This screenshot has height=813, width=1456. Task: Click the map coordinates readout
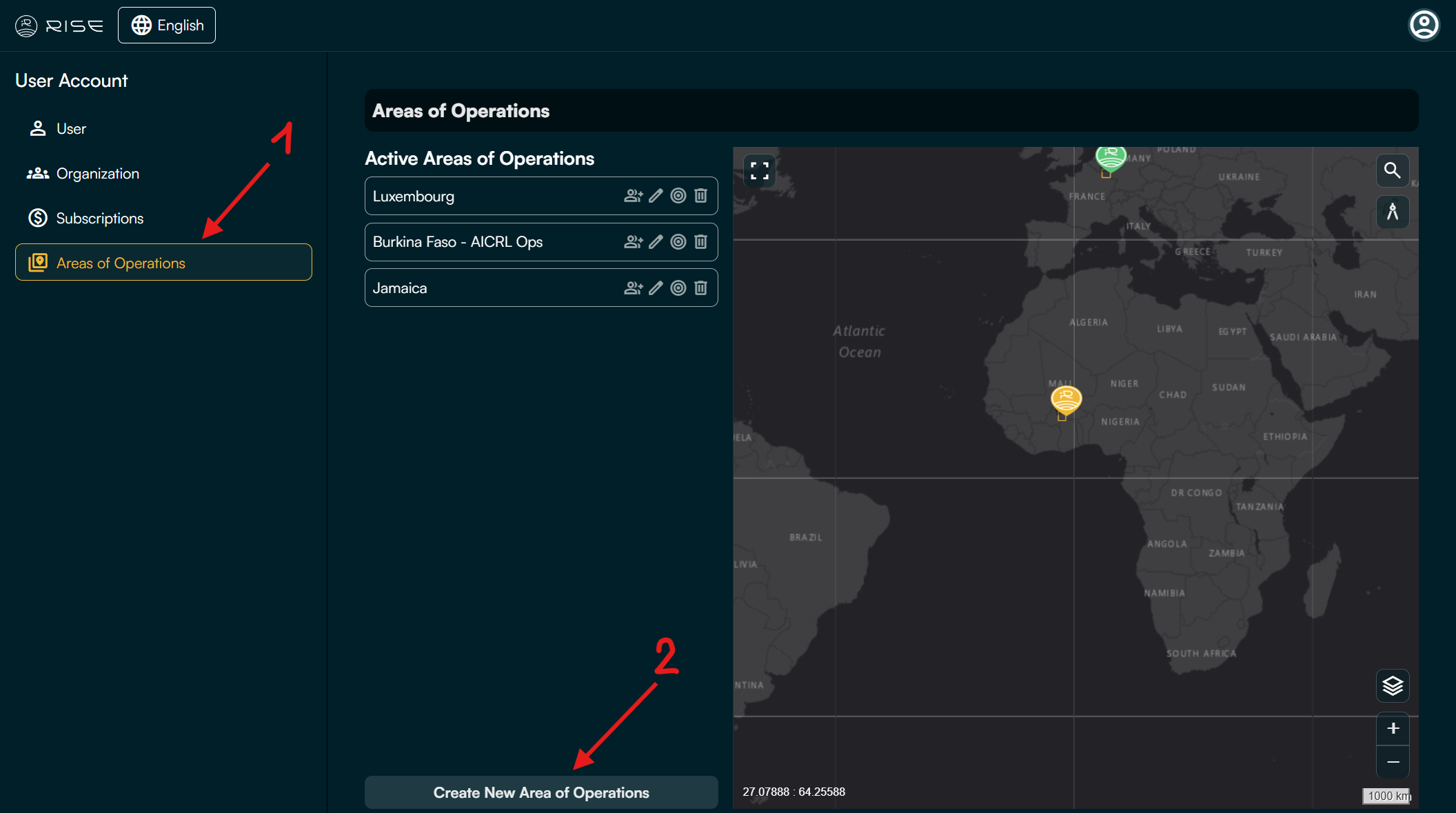(793, 792)
